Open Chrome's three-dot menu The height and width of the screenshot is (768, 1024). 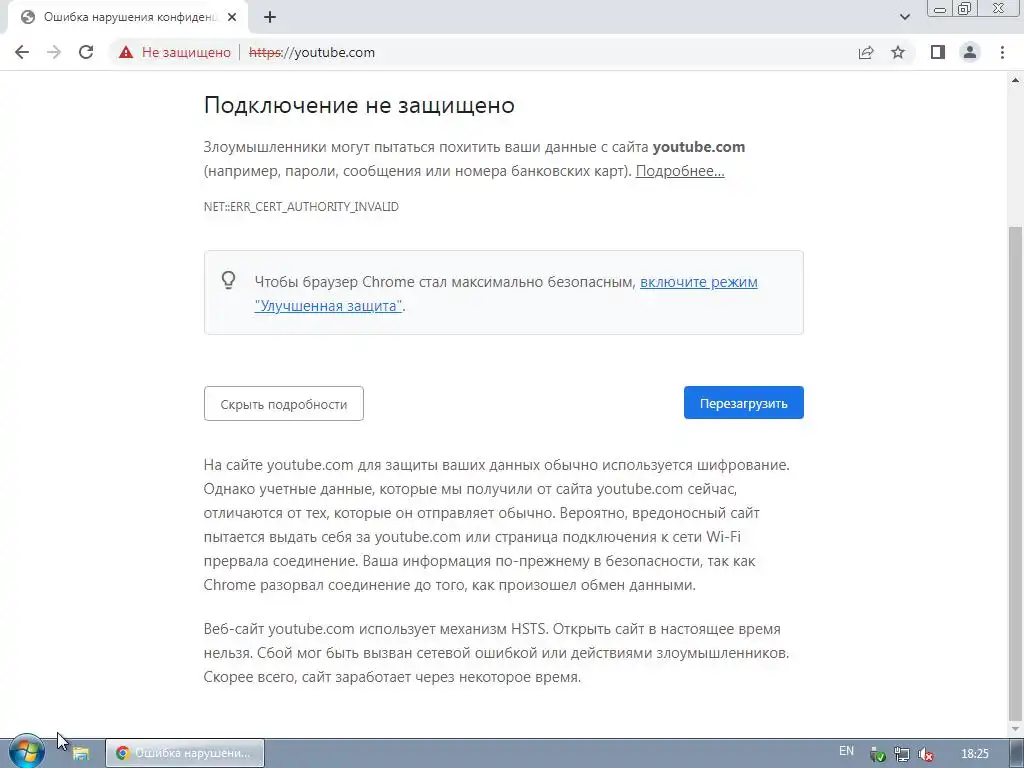(1002, 52)
